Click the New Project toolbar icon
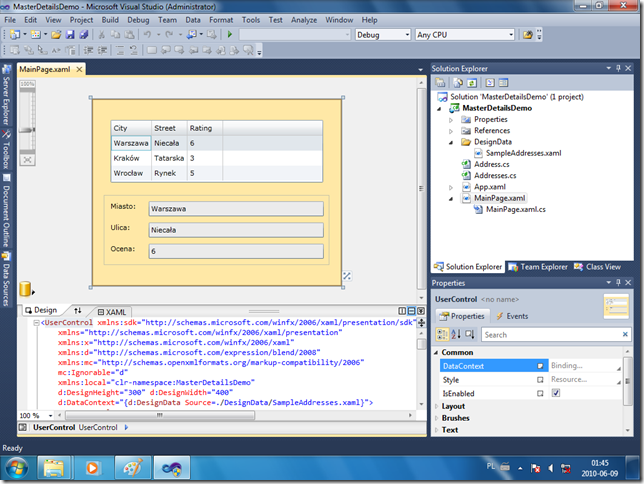Viewport: 644px width, 484px height. pos(15,35)
